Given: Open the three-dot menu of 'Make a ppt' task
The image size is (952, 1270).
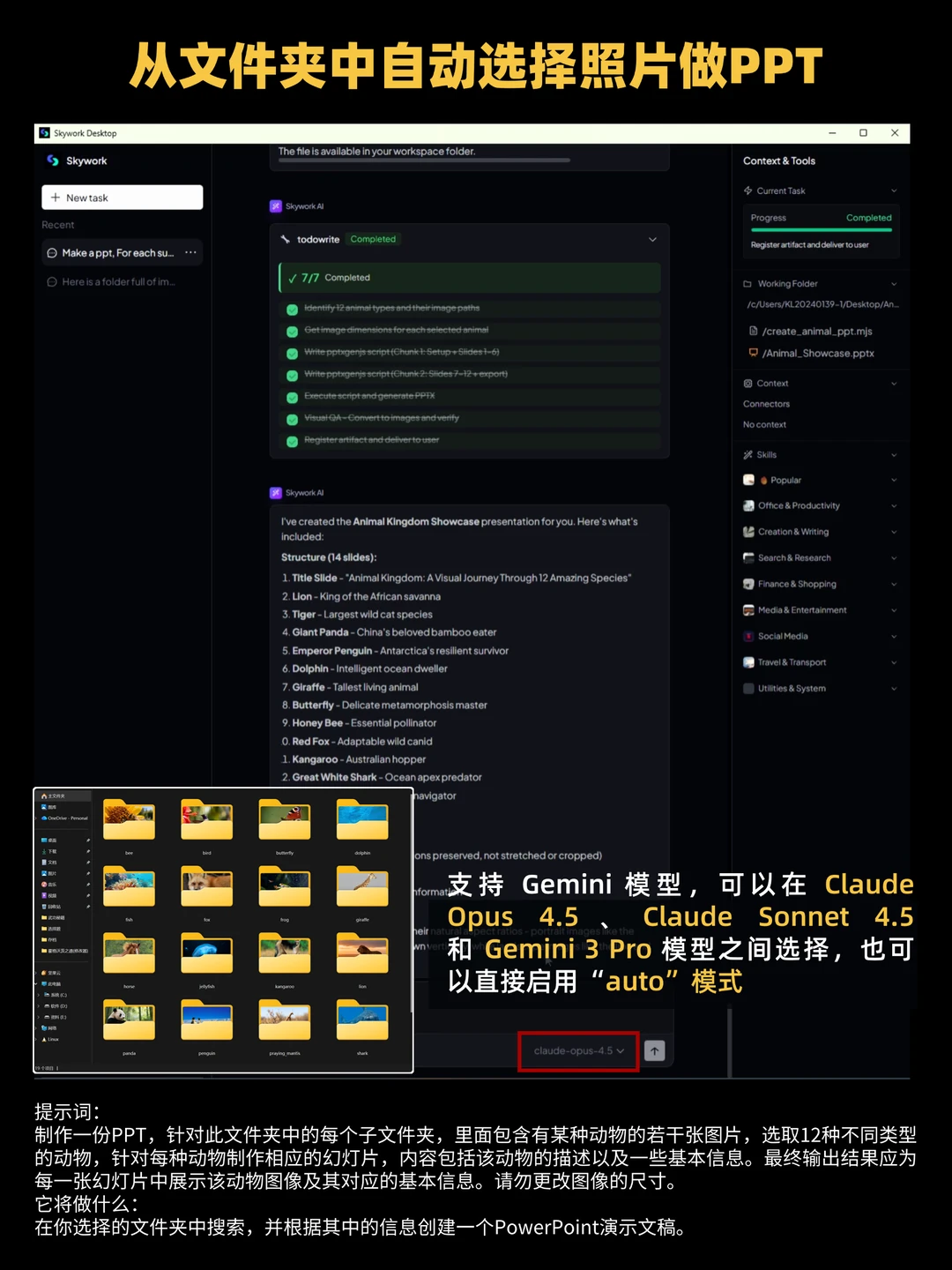Looking at the screenshot, I should point(190,252).
